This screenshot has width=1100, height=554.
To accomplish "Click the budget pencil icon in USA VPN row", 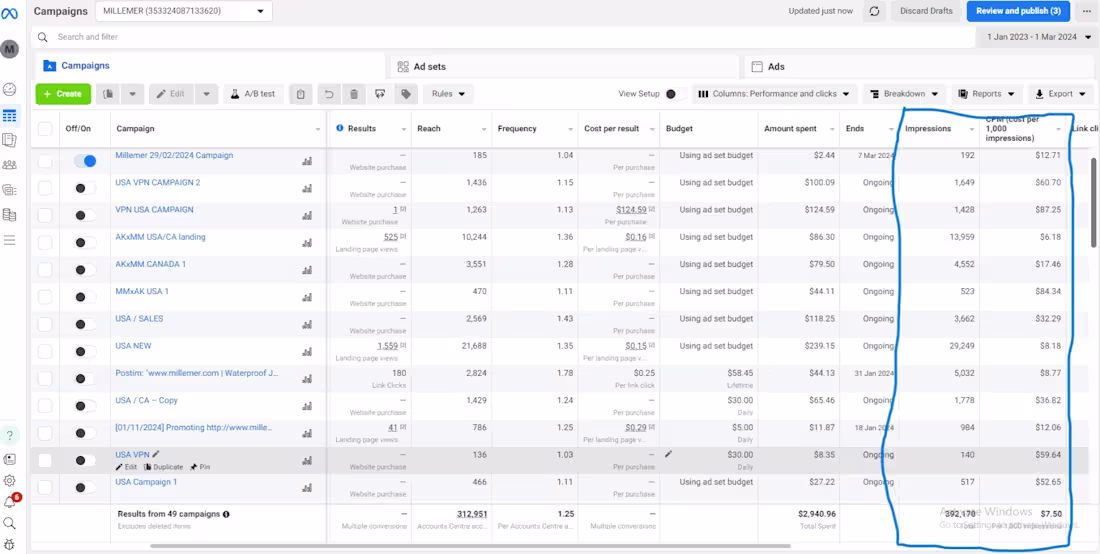I will tap(669, 454).
